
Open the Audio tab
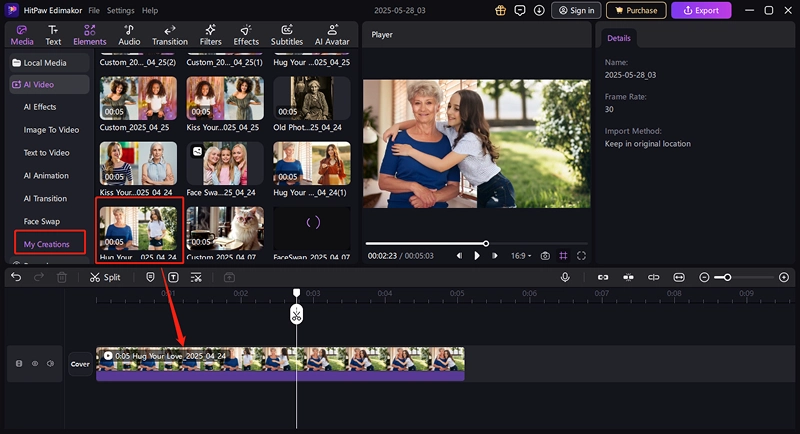(129, 35)
